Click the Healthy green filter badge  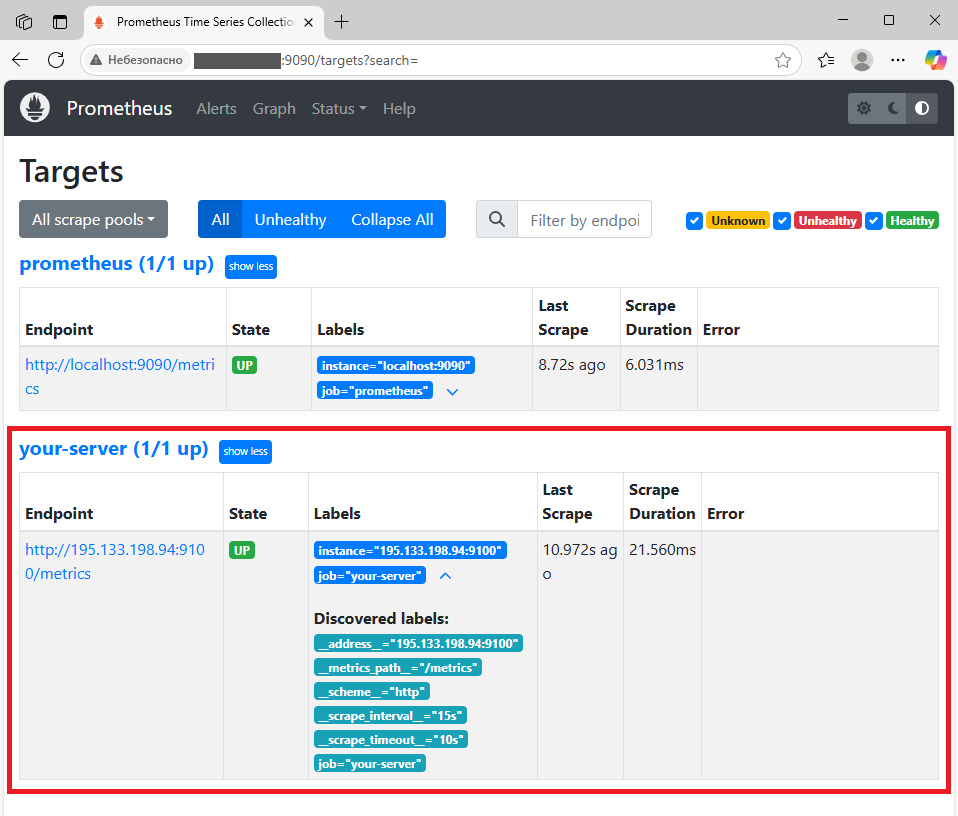point(912,220)
